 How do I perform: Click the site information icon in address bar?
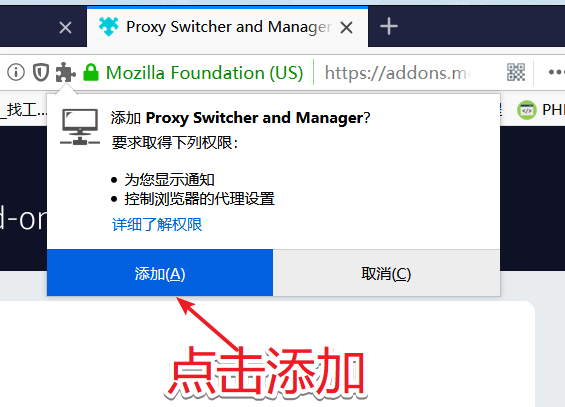(x=16, y=72)
